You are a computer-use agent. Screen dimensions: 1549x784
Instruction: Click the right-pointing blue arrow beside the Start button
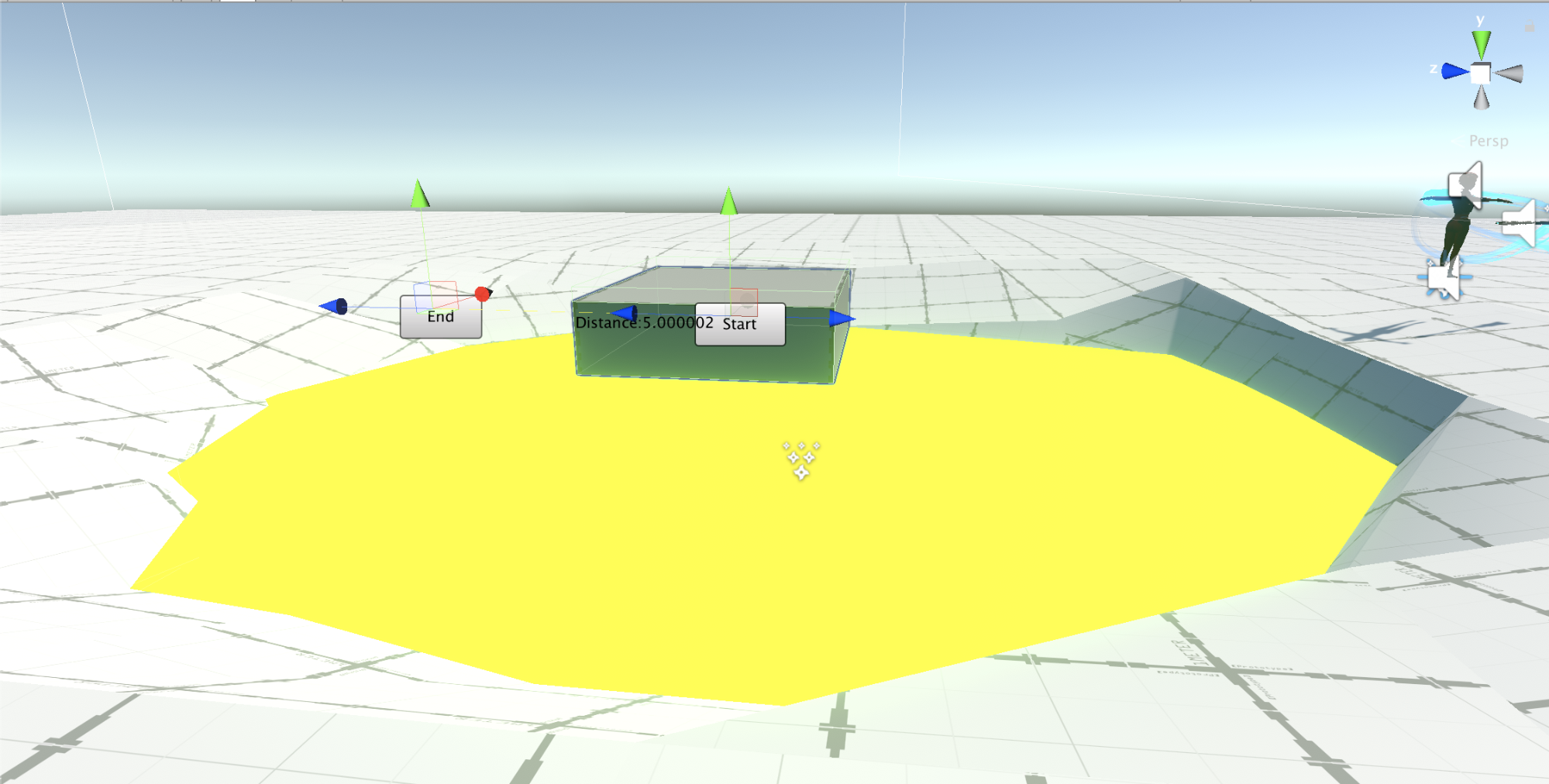(842, 318)
